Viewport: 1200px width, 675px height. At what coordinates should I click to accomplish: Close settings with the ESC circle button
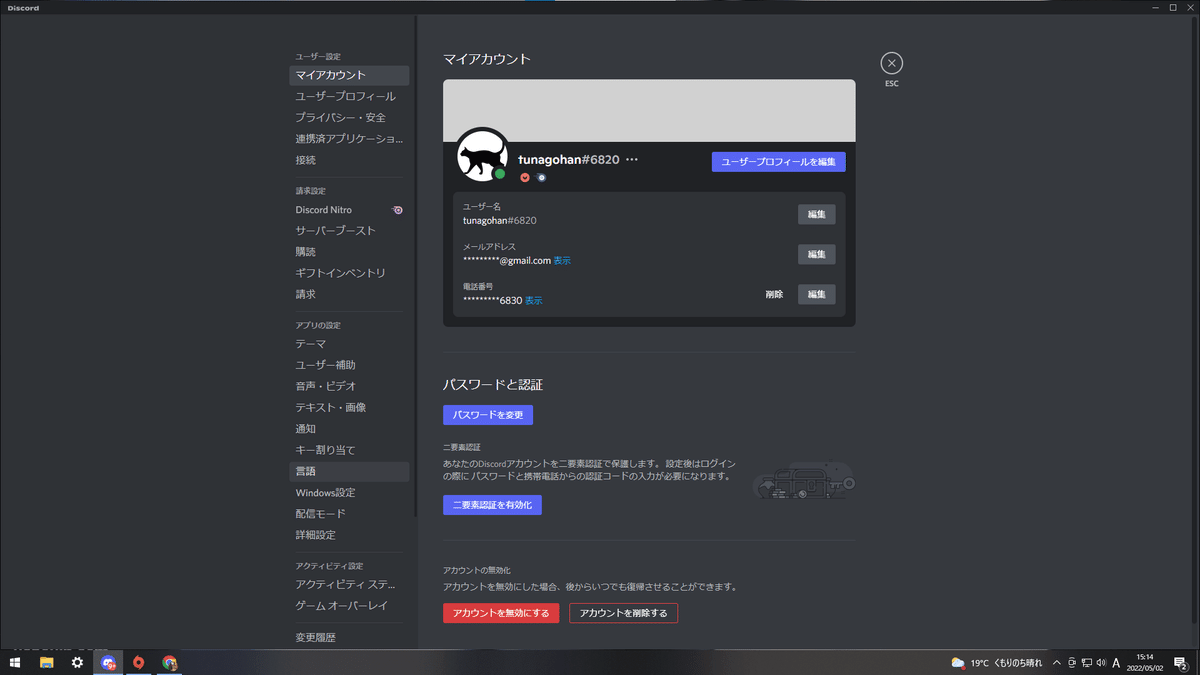[891, 64]
